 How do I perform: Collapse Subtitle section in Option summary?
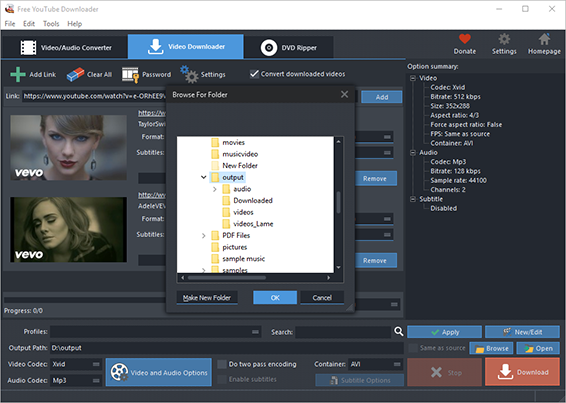click(413, 199)
